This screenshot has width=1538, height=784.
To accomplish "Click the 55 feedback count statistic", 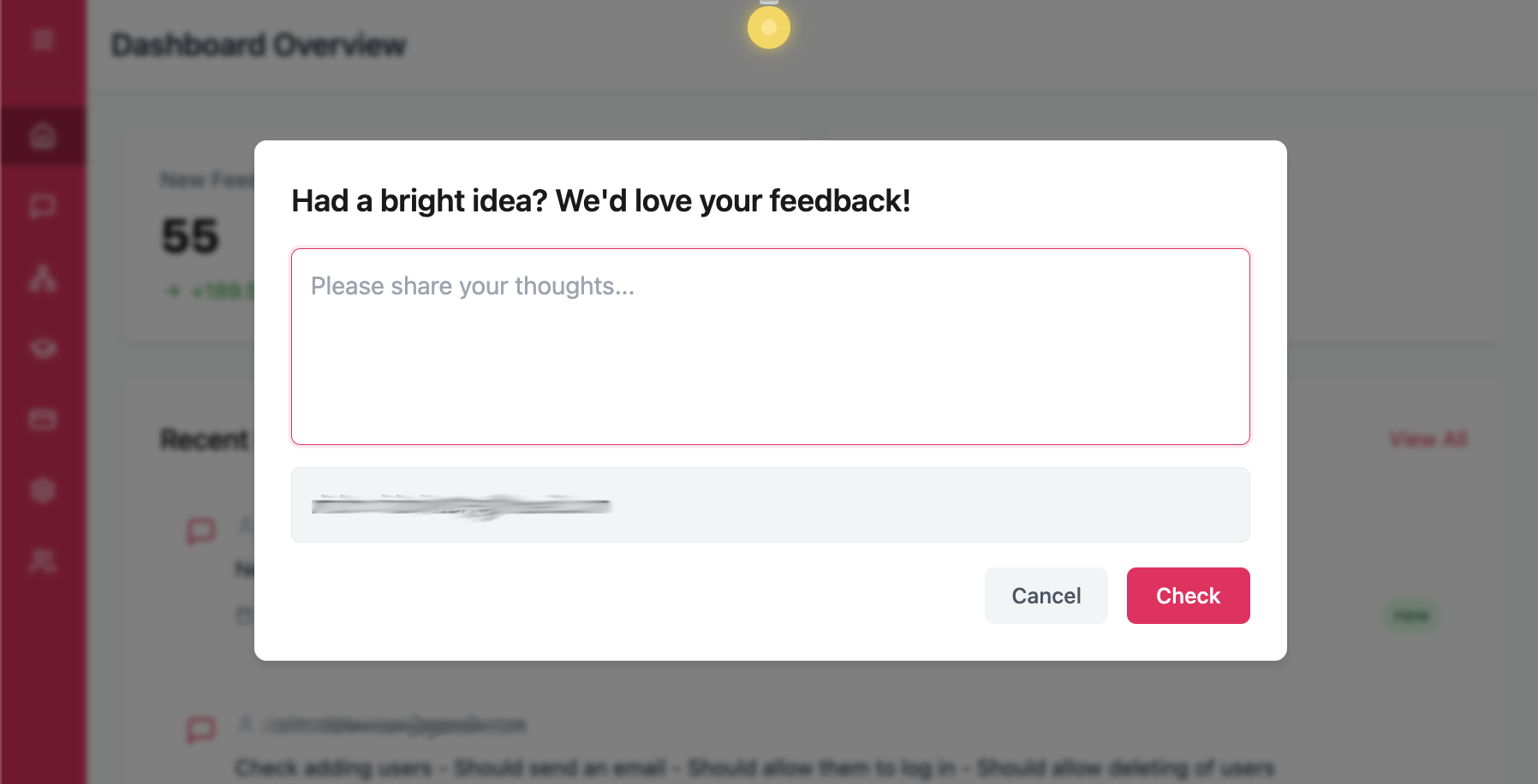I will point(191,236).
